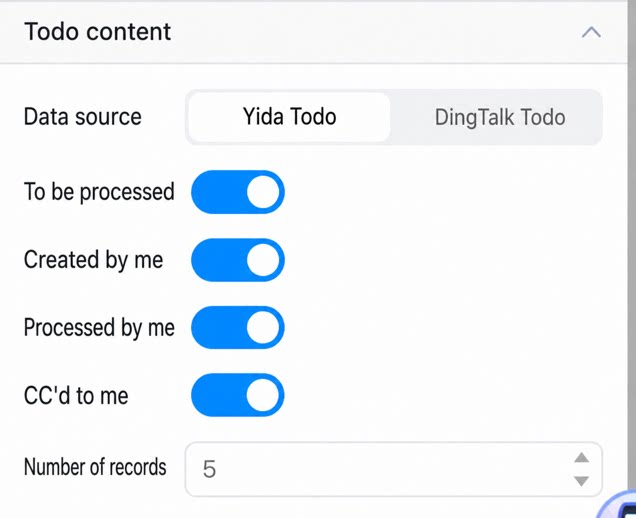Click the Created by me label text
The height and width of the screenshot is (518, 636).
coord(93,260)
